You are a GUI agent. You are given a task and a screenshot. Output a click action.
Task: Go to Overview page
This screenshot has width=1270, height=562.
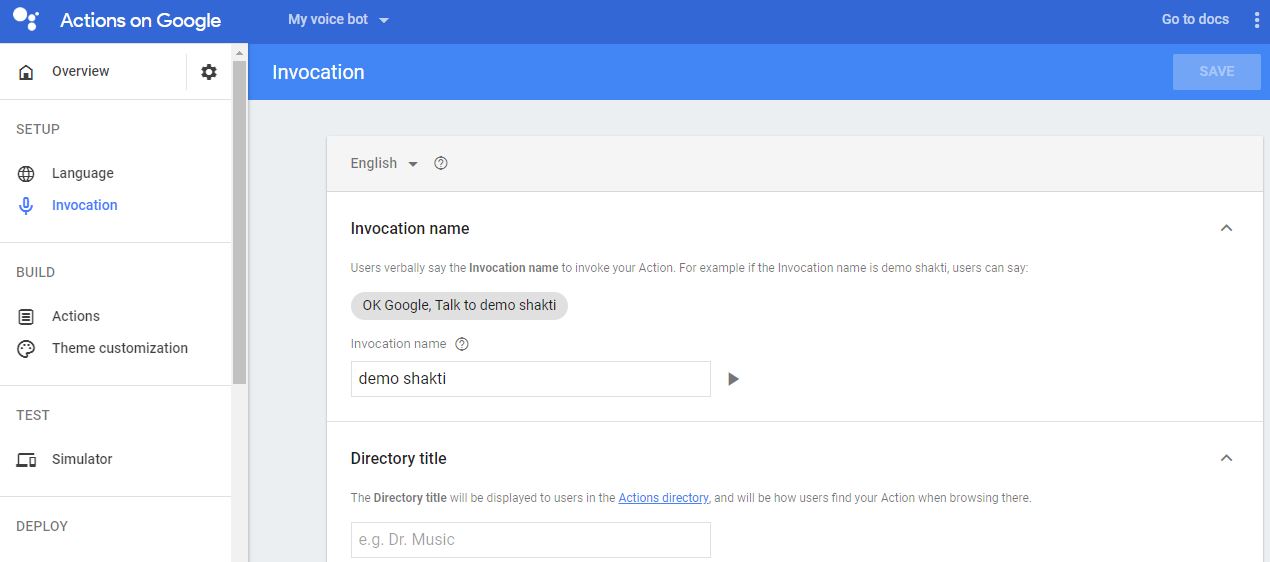80,72
